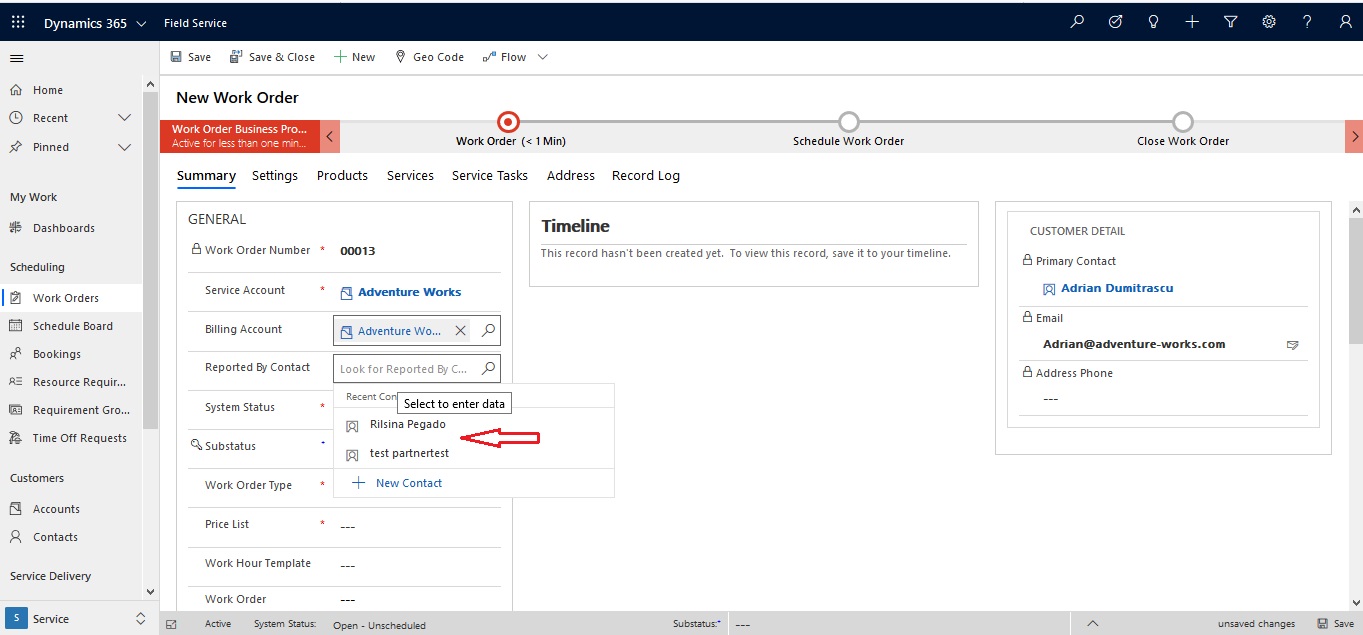Open the user account profile icon
This screenshot has width=1363, height=635.
[1345, 22]
